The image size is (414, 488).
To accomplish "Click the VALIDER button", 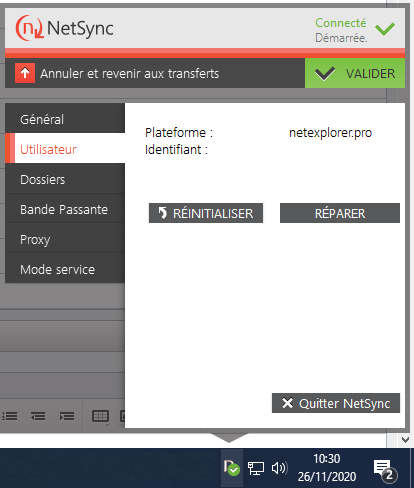I will [x=355, y=73].
